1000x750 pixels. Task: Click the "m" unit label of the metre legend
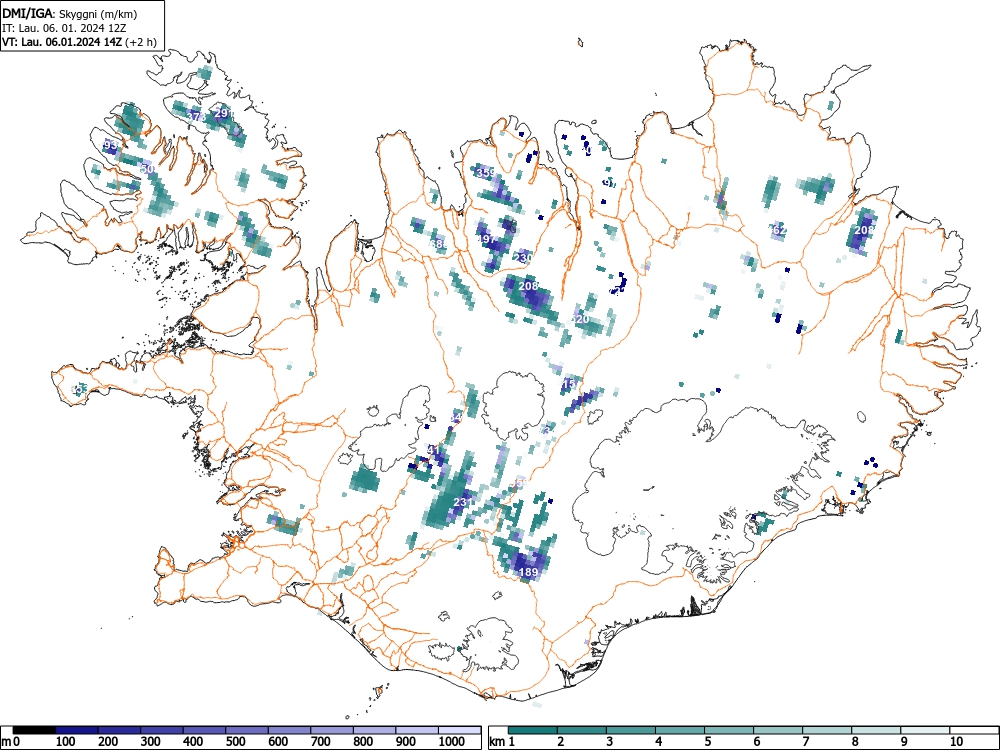[6, 742]
